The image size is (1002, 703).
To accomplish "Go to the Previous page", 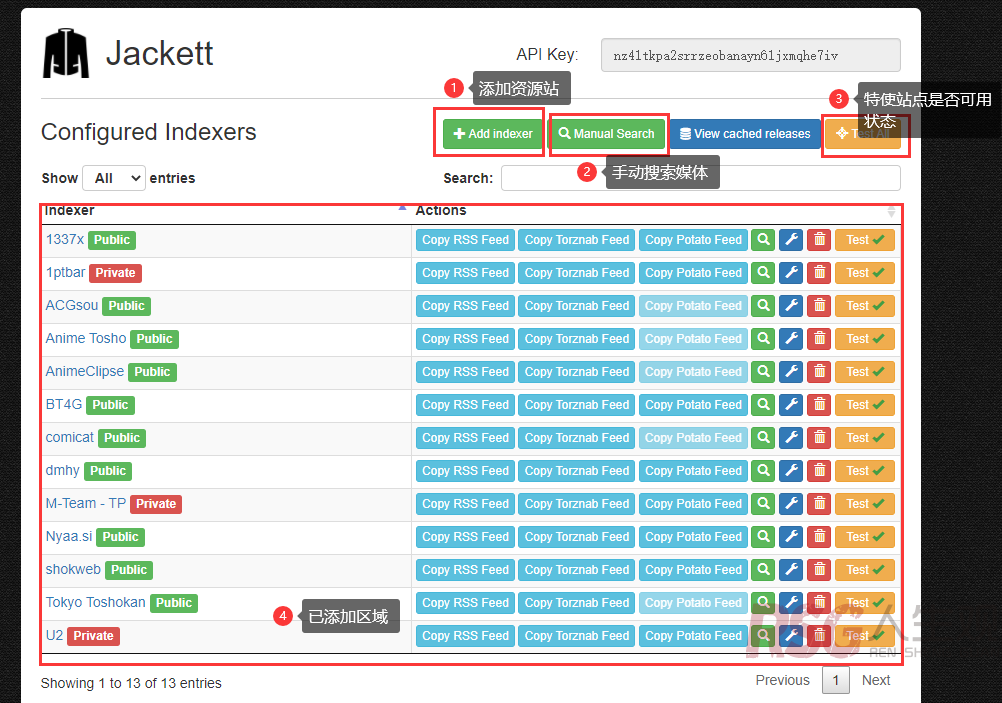I will coord(783,680).
